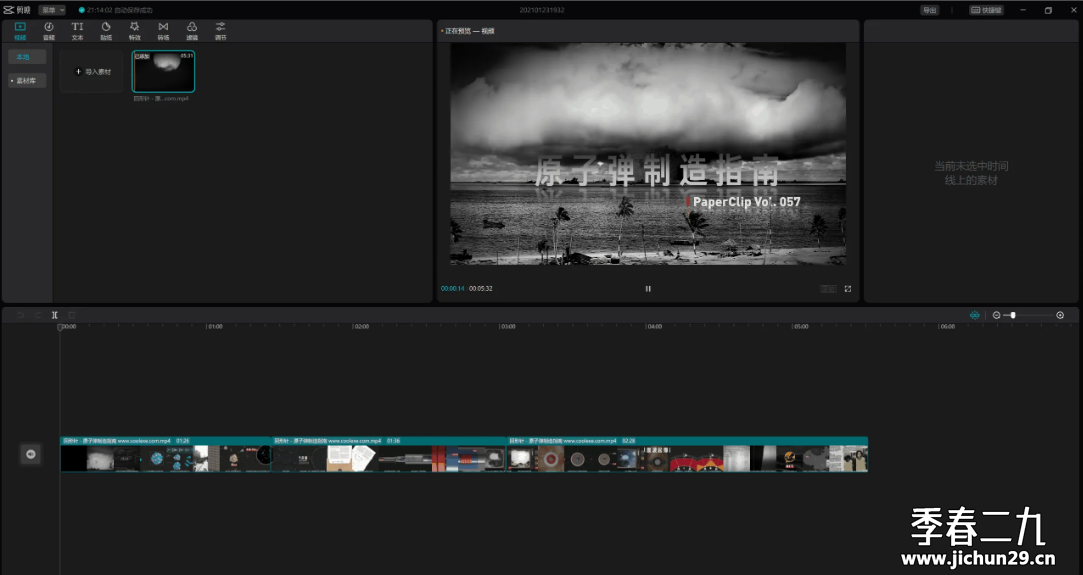The image size is (1083, 575).
Task: Click the 05:00 mark on timeline ruler
Action: coord(801,327)
